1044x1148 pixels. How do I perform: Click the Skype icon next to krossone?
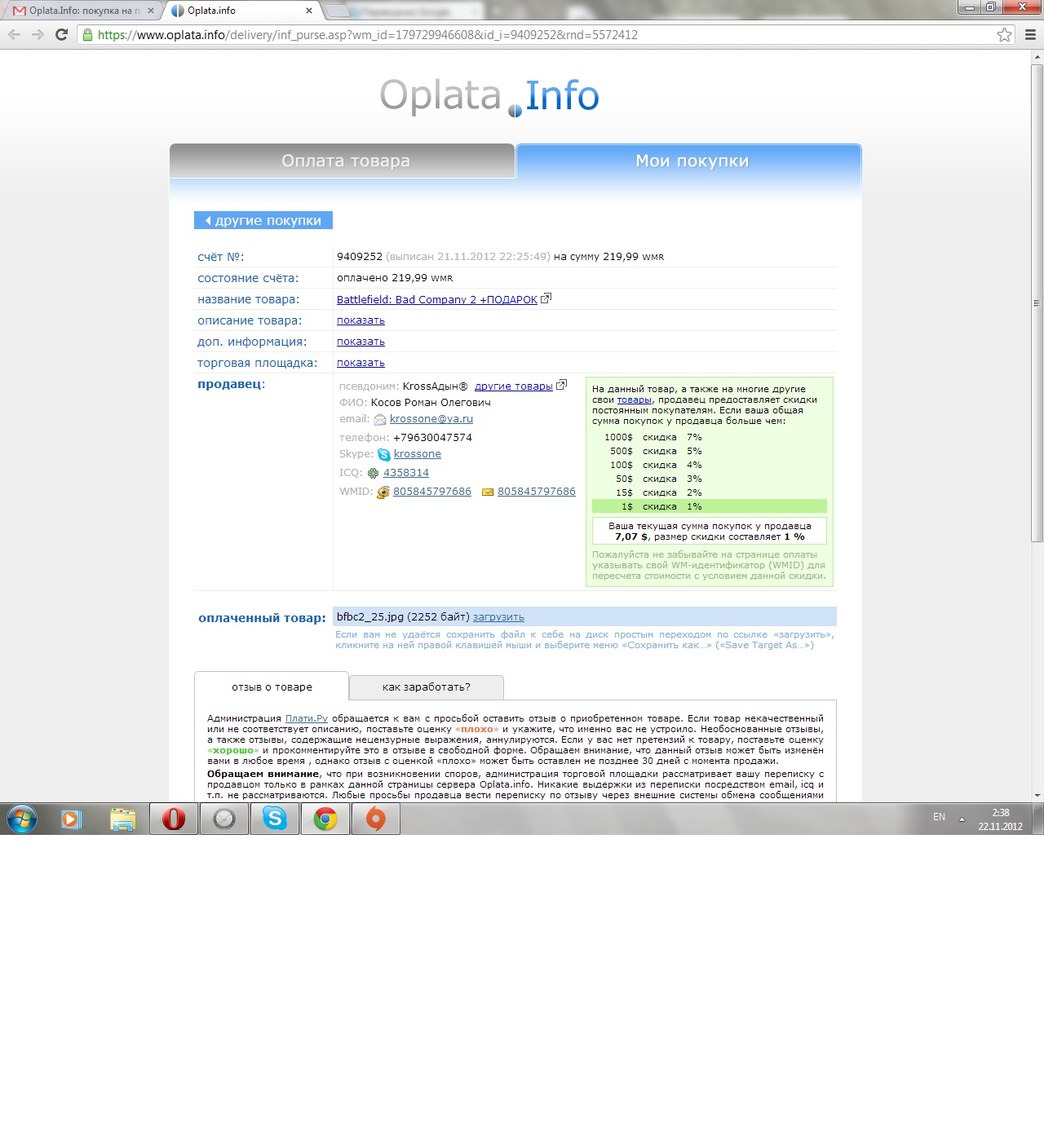click(384, 454)
